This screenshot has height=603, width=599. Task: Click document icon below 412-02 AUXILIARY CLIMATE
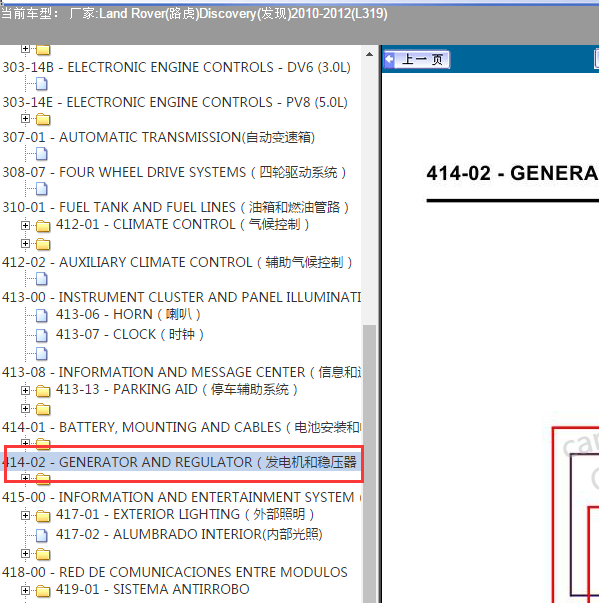(x=42, y=278)
